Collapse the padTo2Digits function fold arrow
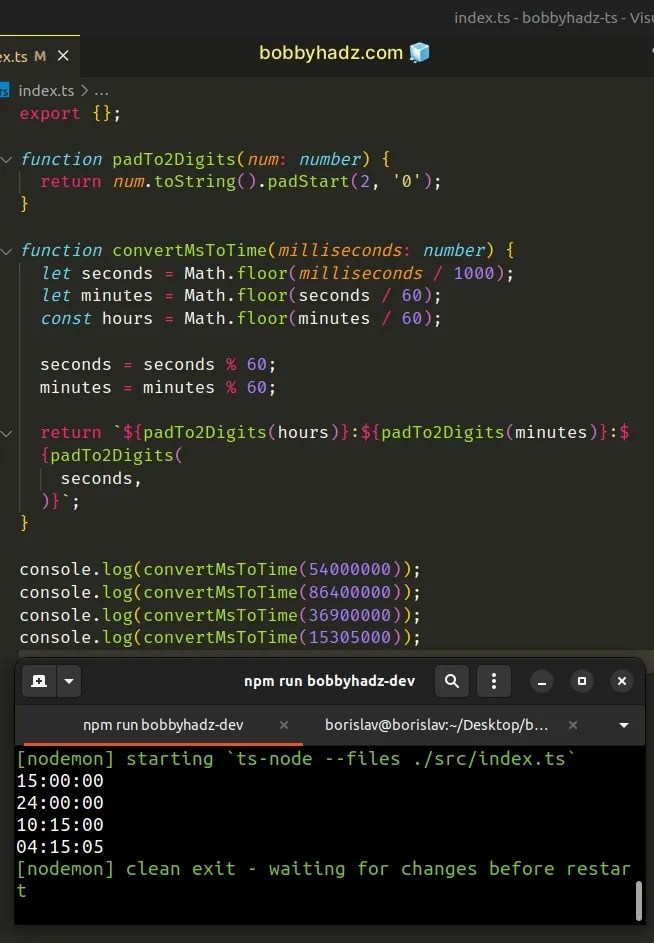The width and height of the screenshot is (654, 943). [7, 159]
